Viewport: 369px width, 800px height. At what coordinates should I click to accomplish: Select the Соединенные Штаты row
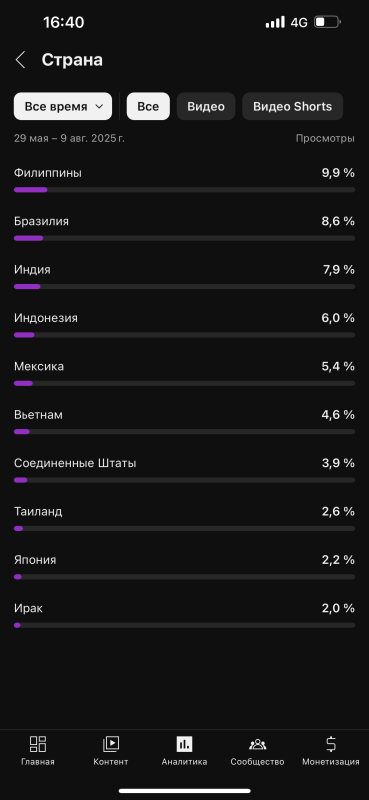(184, 470)
